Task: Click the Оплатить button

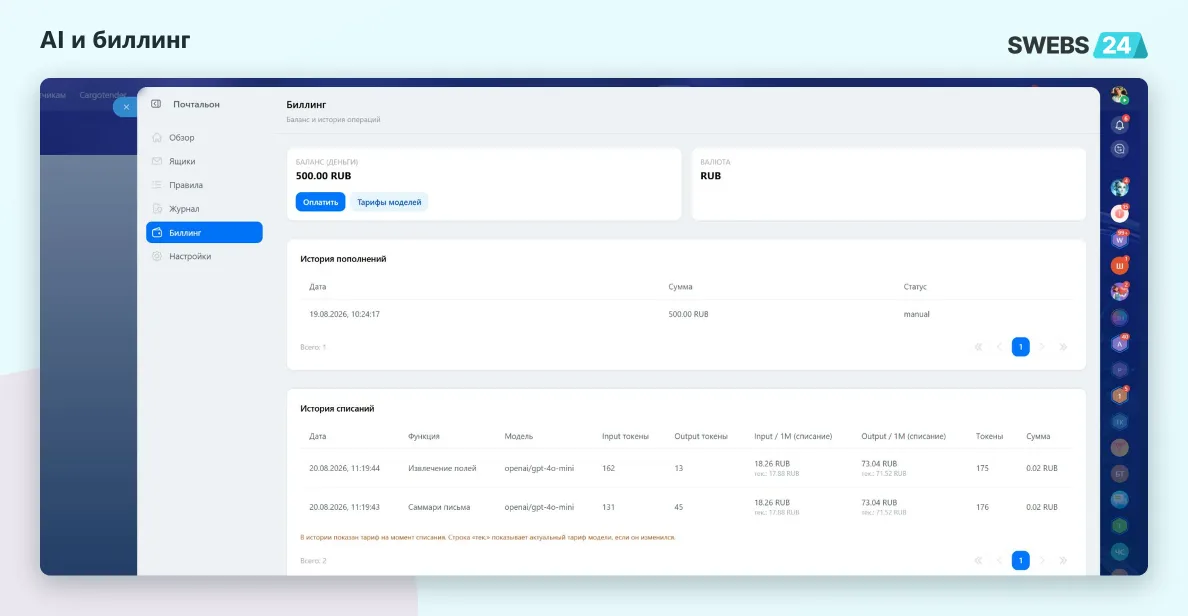Action: [320, 202]
